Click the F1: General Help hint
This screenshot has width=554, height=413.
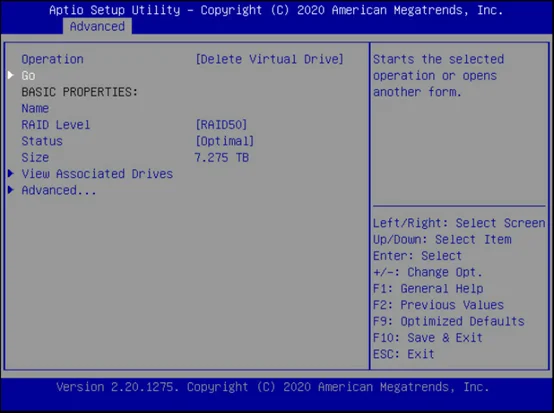428,289
